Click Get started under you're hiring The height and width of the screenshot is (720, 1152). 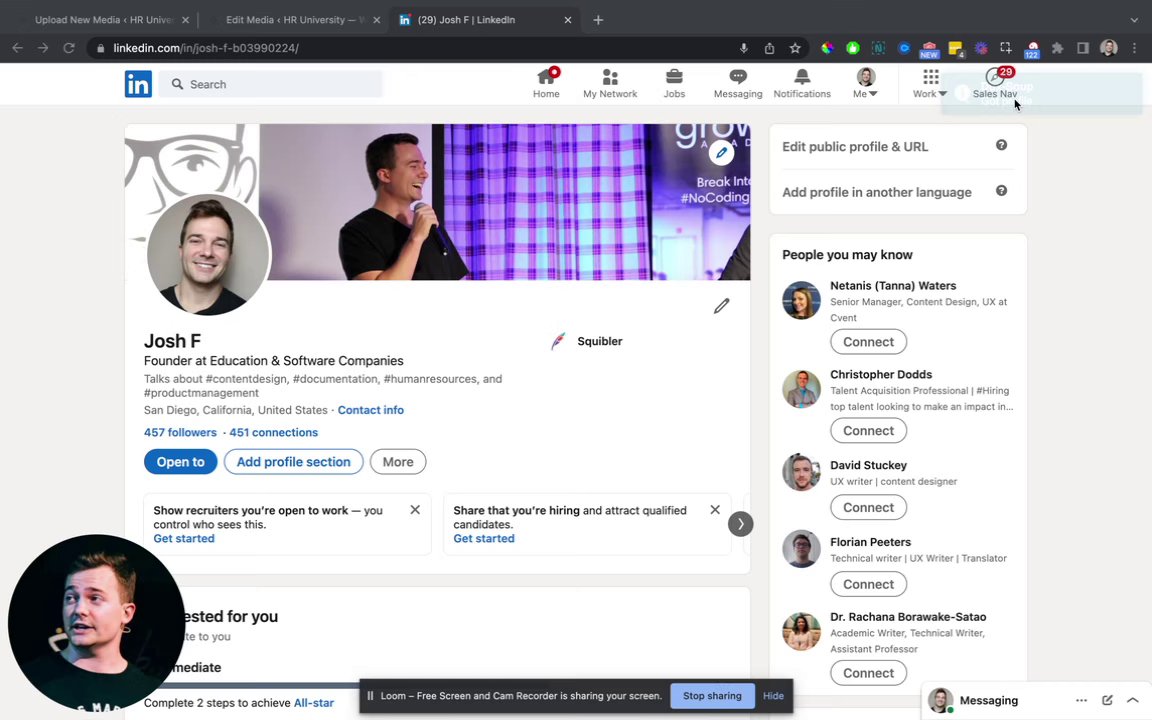483,538
